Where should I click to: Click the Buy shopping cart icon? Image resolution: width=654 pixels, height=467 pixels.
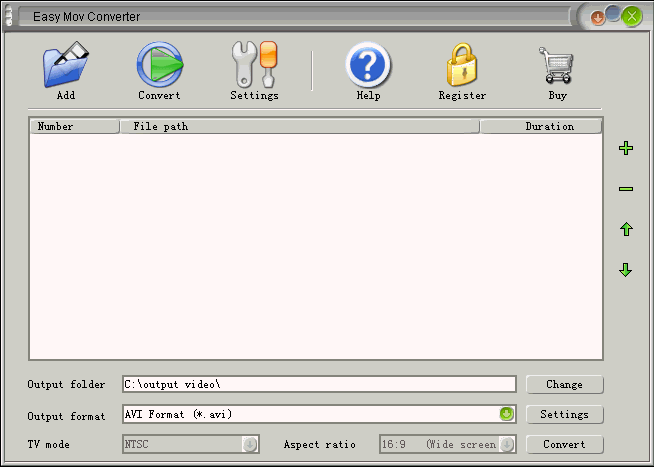pyautogui.click(x=556, y=65)
